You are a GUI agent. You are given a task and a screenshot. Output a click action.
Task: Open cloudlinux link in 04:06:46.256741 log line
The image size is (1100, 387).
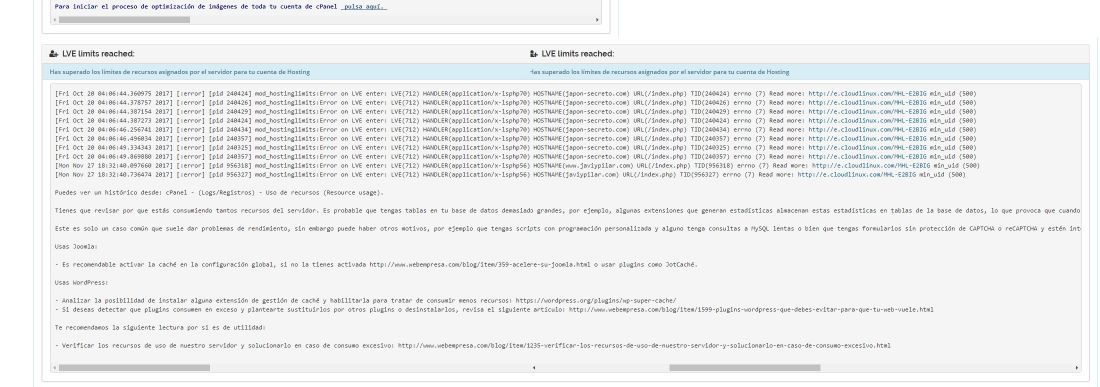pos(867,130)
